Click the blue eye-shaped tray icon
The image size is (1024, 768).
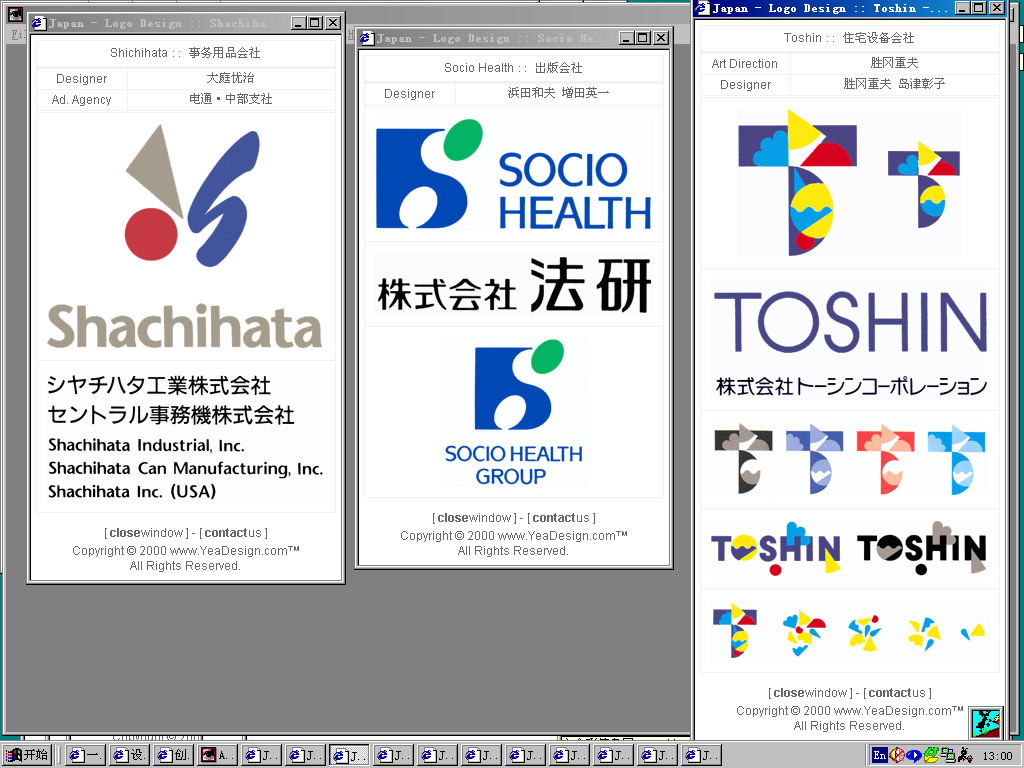914,756
